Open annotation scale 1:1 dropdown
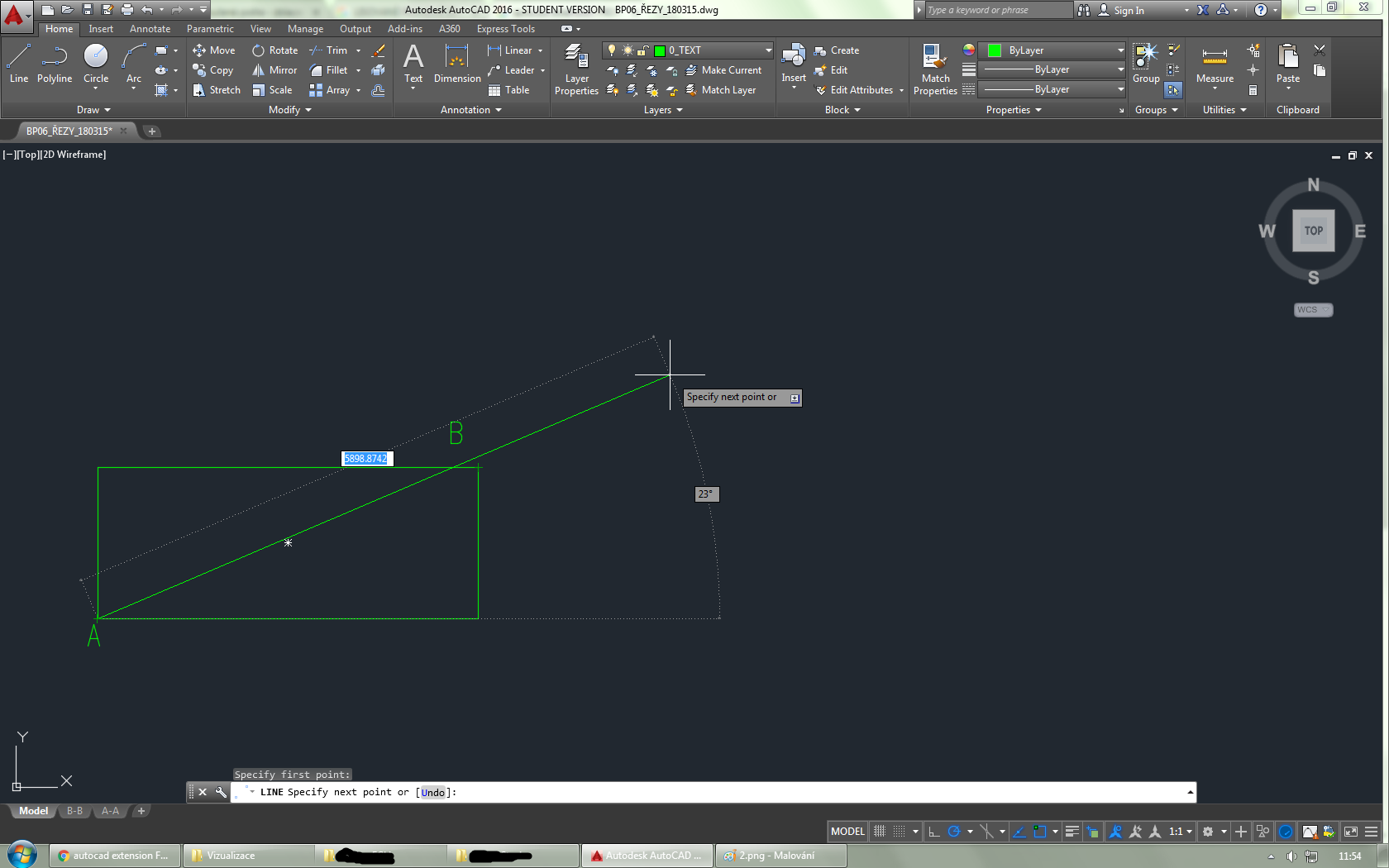The height and width of the screenshot is (868, 1389). pyautogui.click(x=1181, y=832)
